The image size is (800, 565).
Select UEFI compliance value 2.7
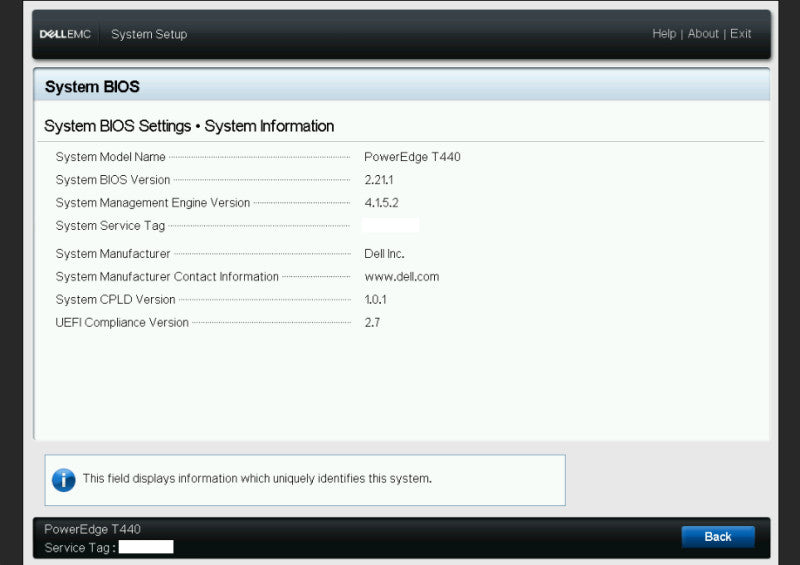(x=372, y=323)
